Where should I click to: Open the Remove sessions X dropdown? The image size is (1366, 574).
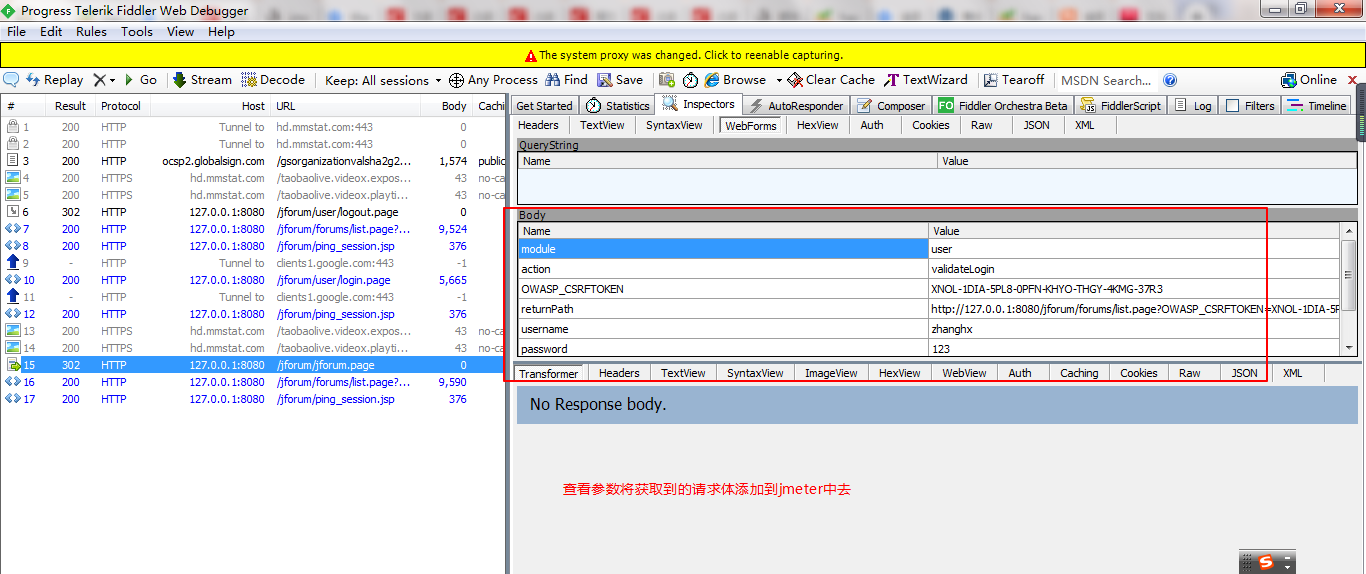pos(104,80)
